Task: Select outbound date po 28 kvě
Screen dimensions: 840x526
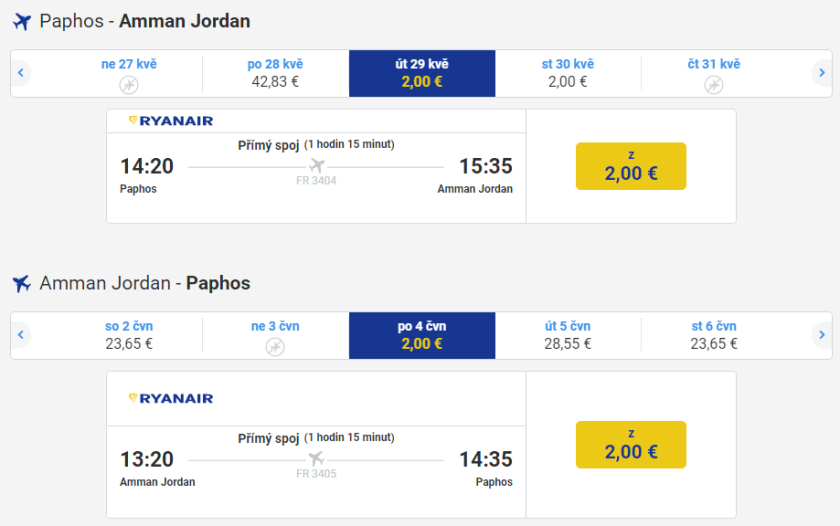Action: 275,73
